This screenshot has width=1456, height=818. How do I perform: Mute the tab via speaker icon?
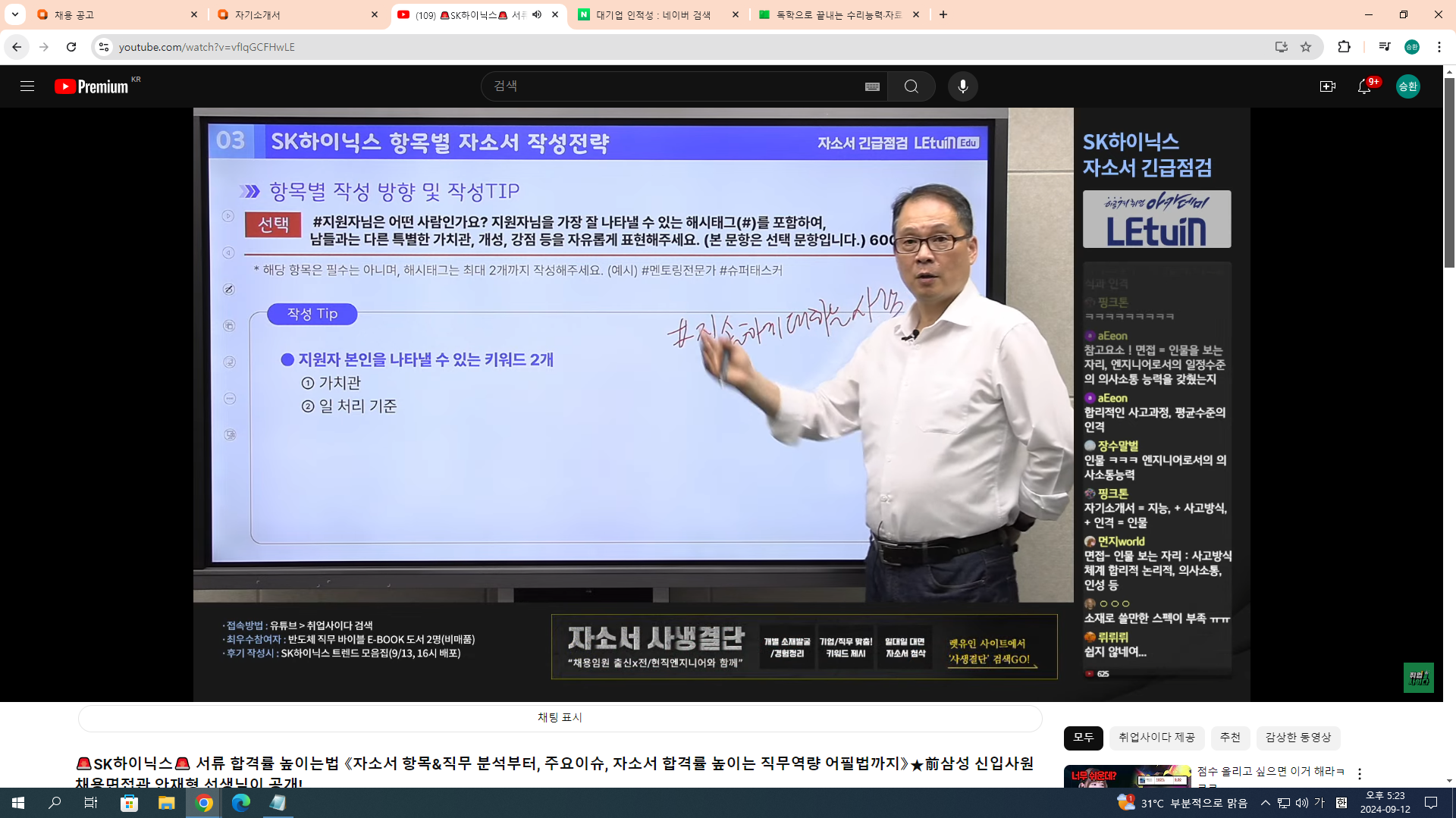[x=537, y=14]
